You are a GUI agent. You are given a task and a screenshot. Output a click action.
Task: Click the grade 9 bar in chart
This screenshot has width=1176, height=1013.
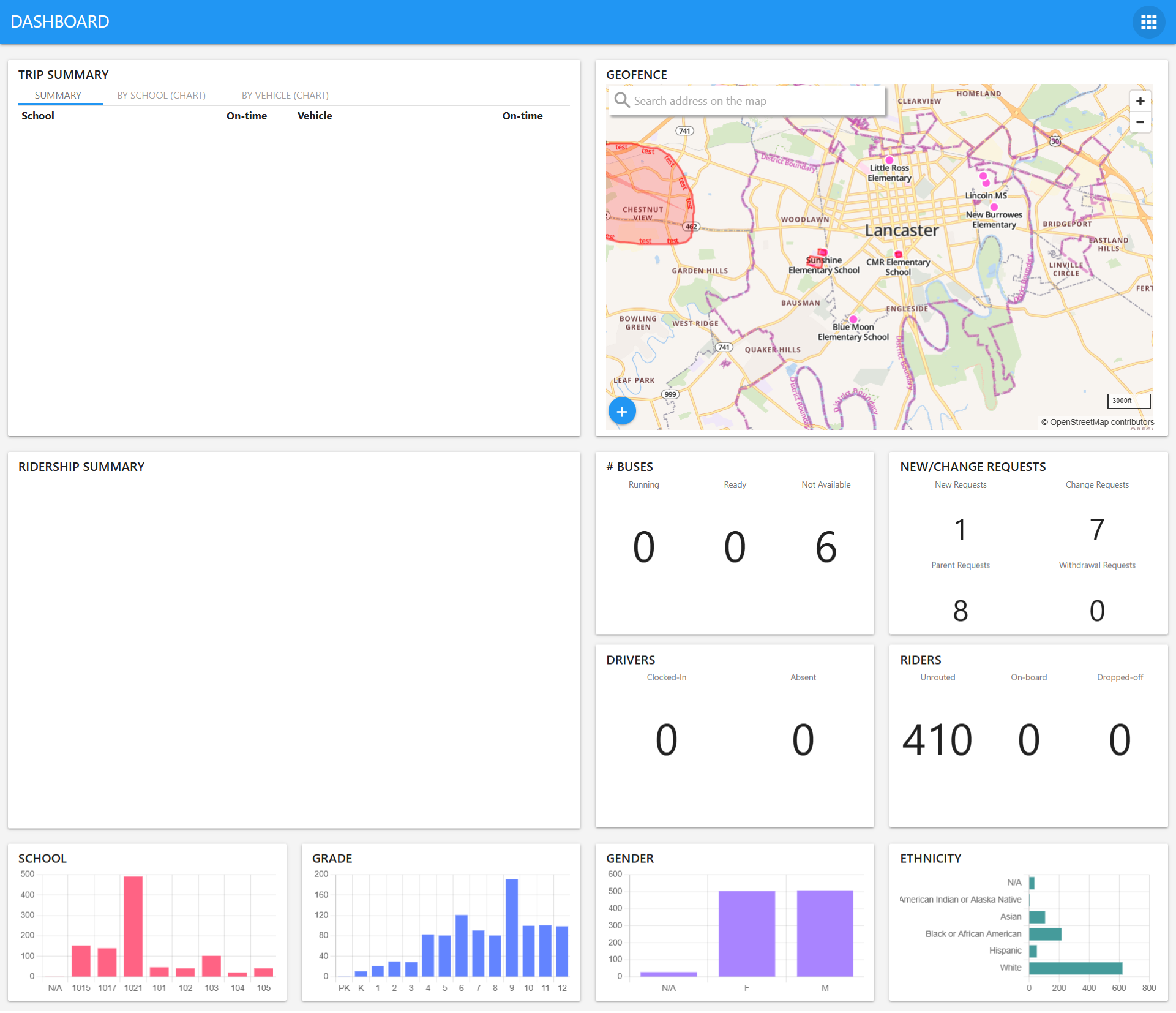[x=512, y=928]
